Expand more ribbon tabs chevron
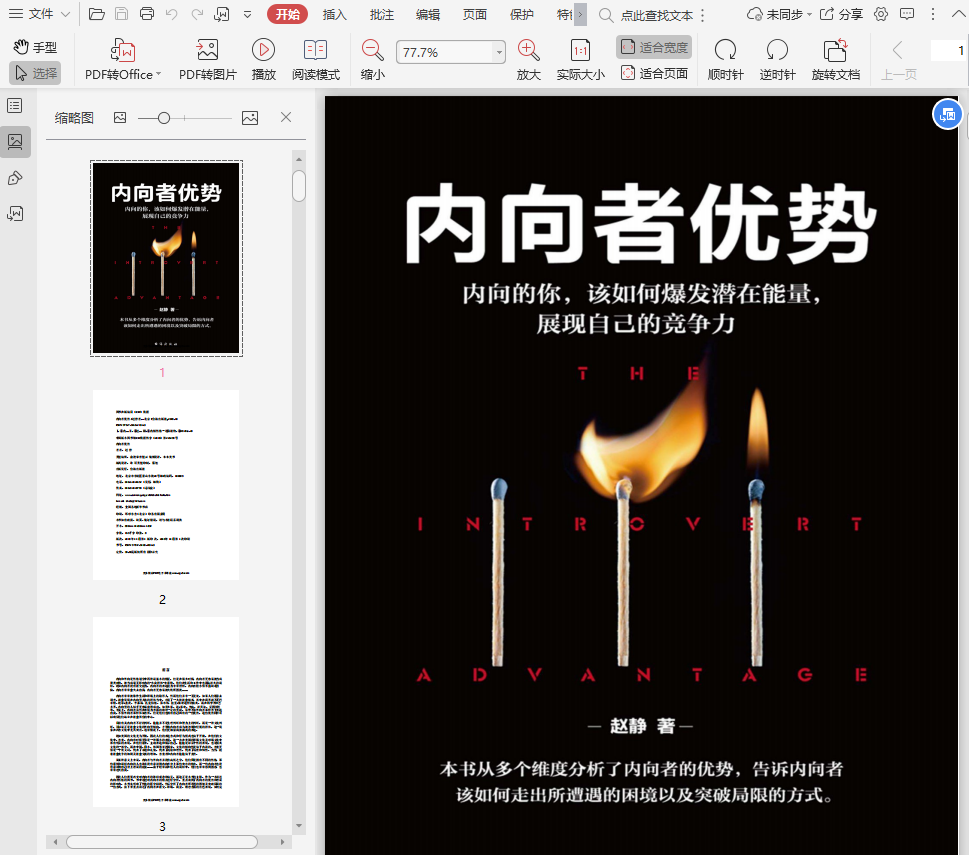This screenshot has height=855, width=969. pyautogui.click(x=580, y=14)
